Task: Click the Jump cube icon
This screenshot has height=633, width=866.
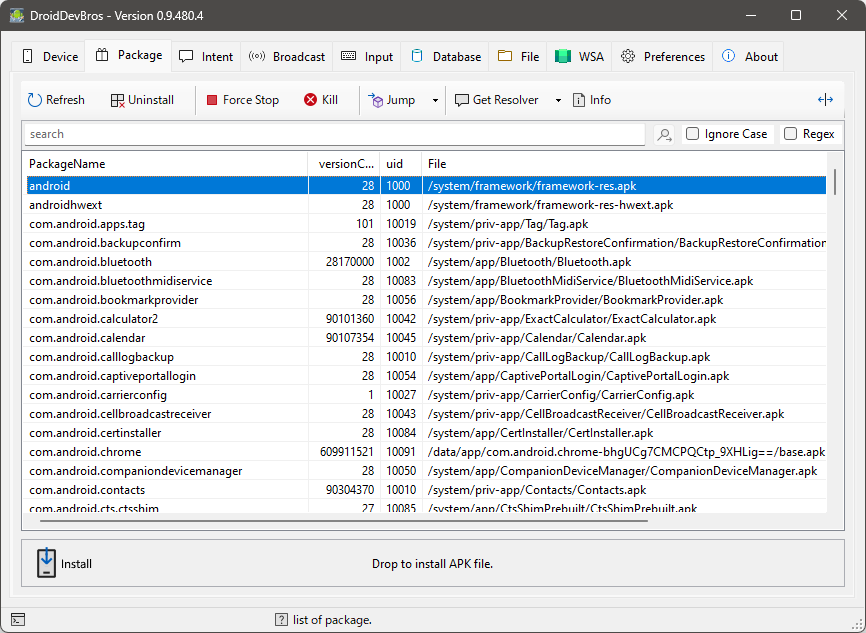Action: 375,100
